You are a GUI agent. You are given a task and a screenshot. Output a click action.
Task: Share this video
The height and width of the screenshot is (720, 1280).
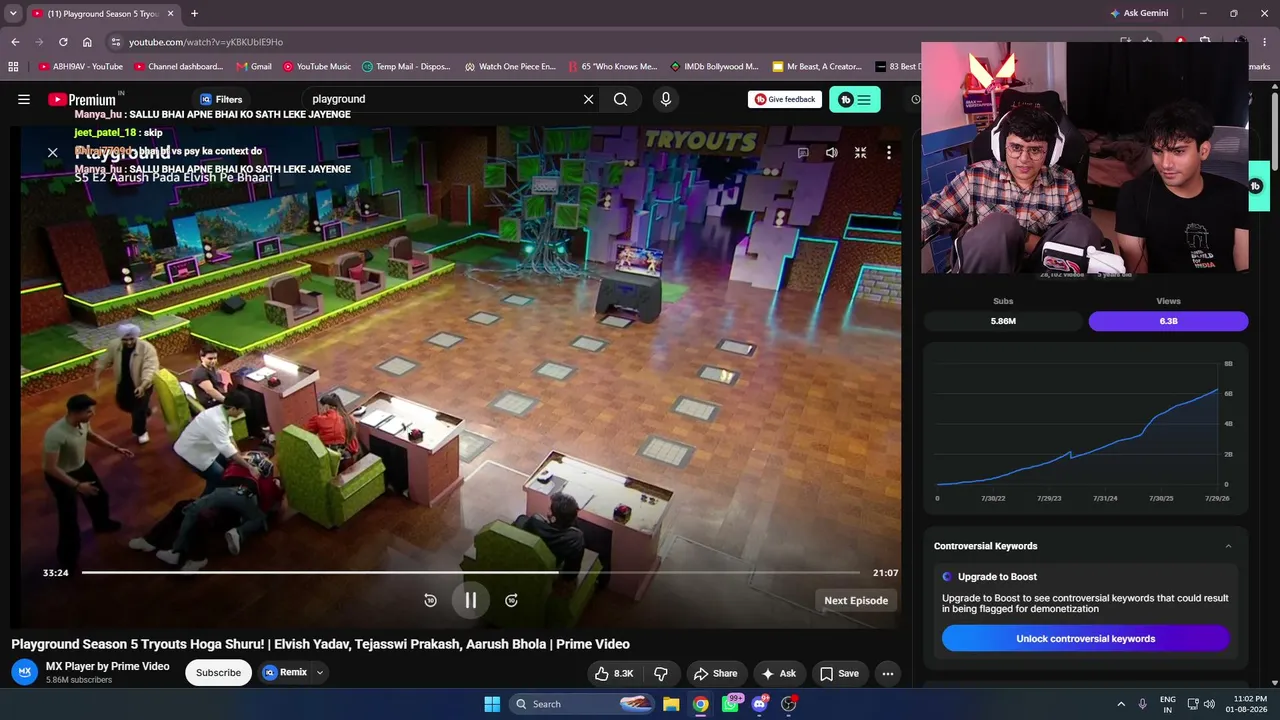pyautogui.click(x=716, y=673)
